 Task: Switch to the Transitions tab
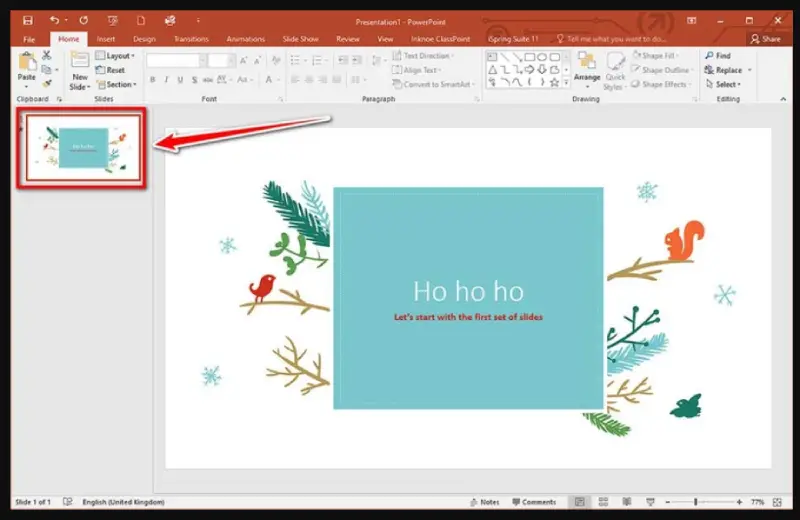pyautogui.click(x=191, y=39)
